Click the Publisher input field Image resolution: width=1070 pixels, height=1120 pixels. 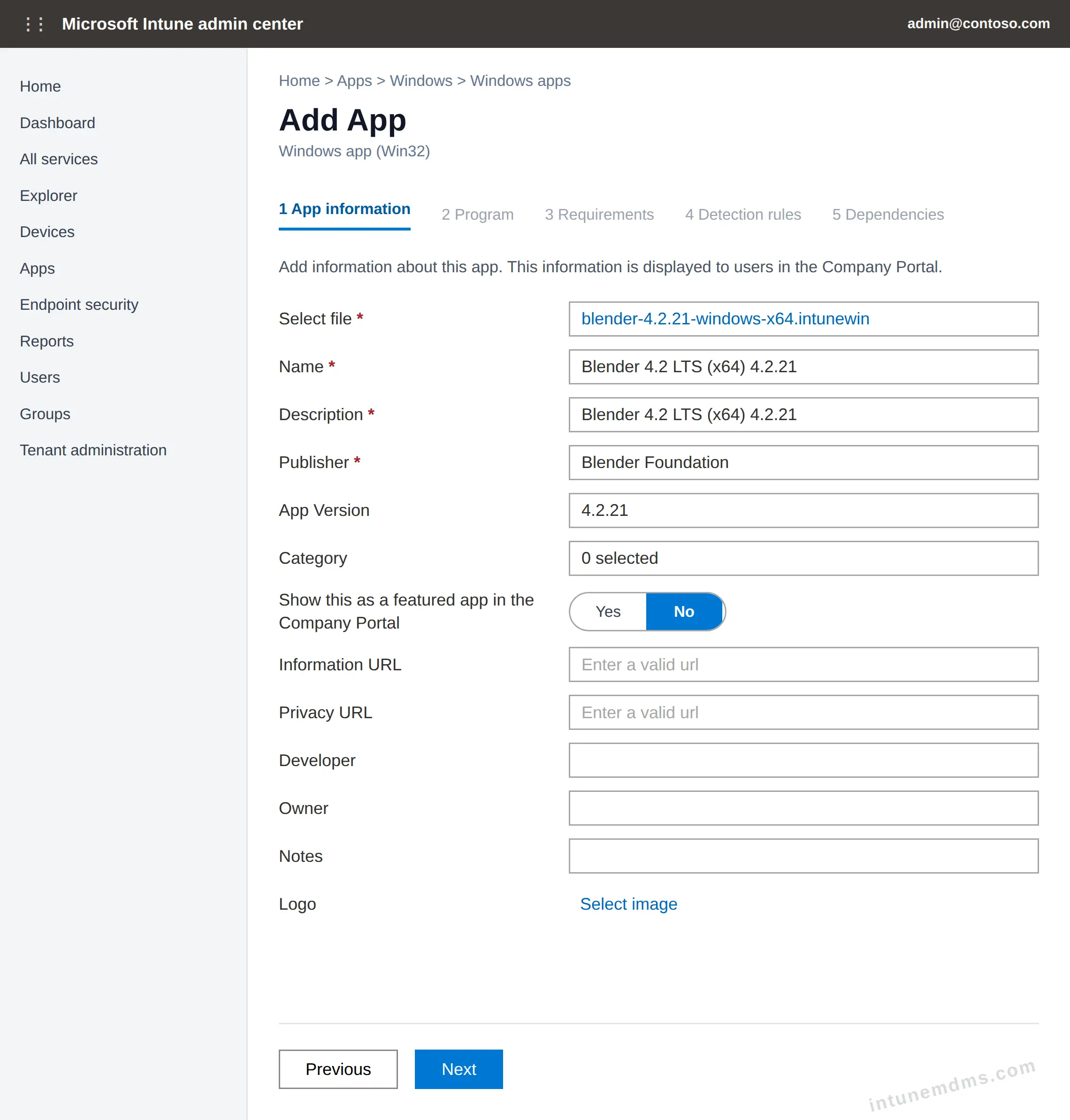pyautogui.click(x=803, y=462)
